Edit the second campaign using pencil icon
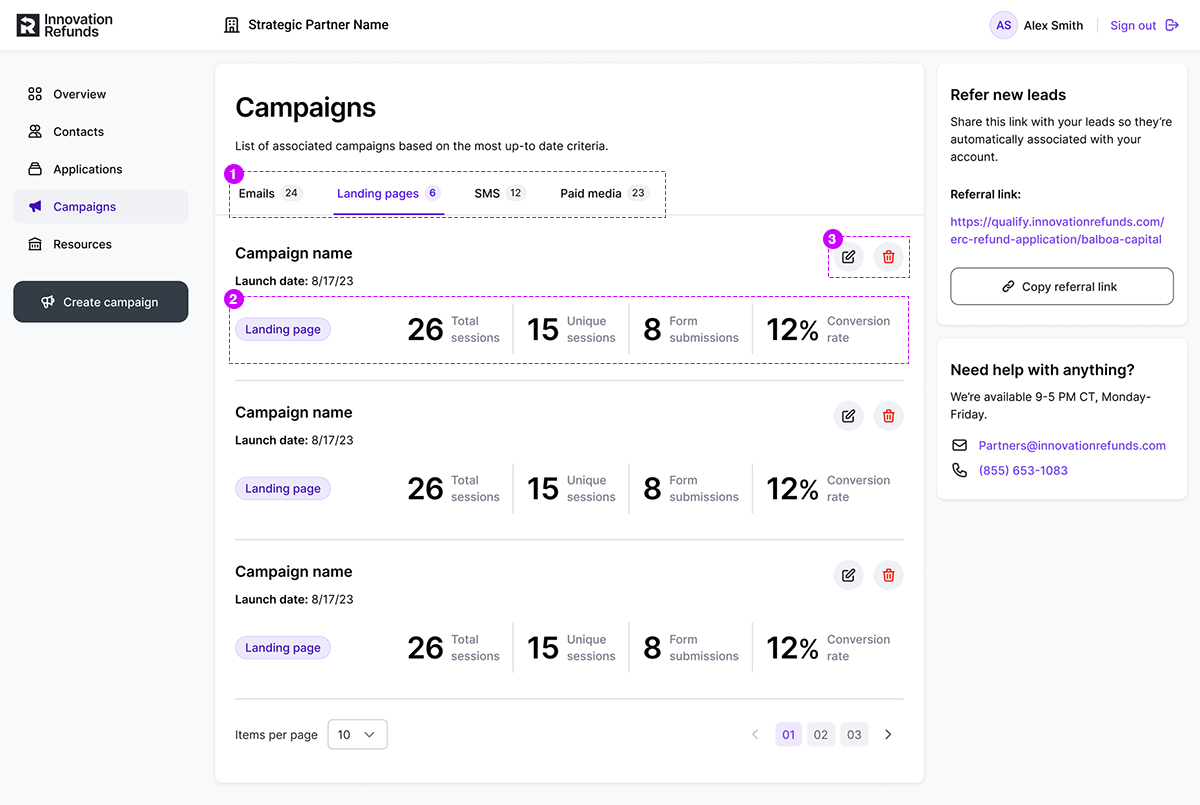The image size is (1200, 805). pyautogui.click(x=848, y=416)
